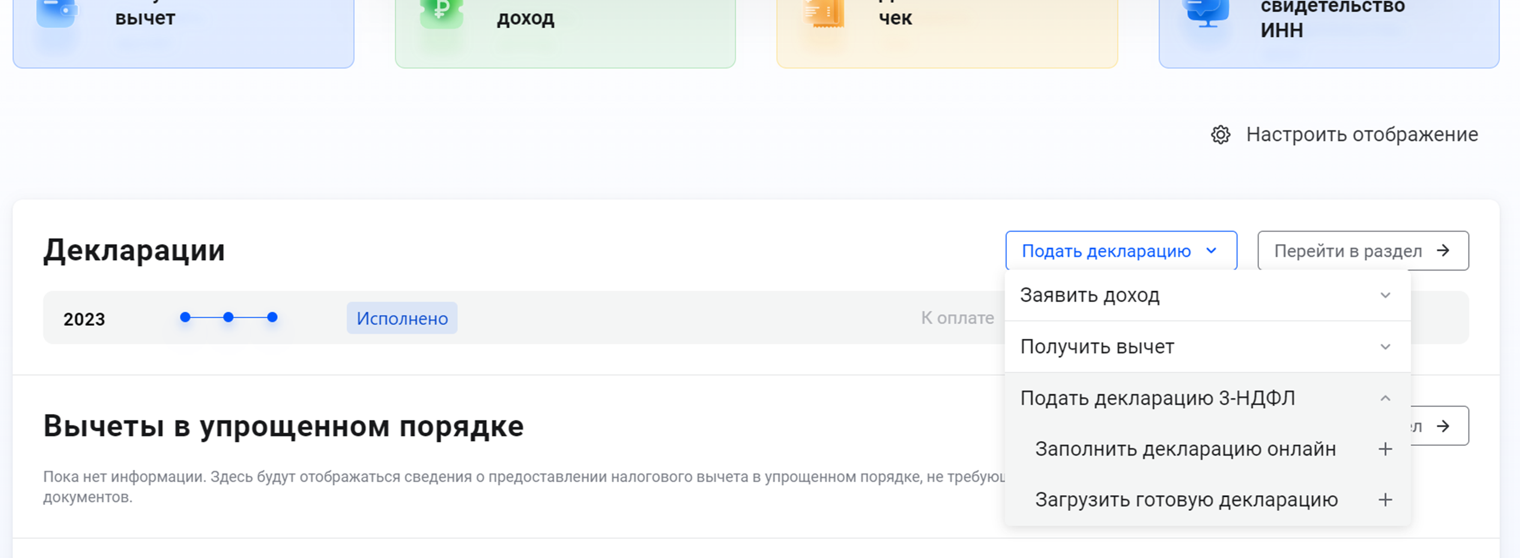Viewport: 1520px width, 558px height.
Task: Click the Настроить отображение link
Action: point(1361,135)
